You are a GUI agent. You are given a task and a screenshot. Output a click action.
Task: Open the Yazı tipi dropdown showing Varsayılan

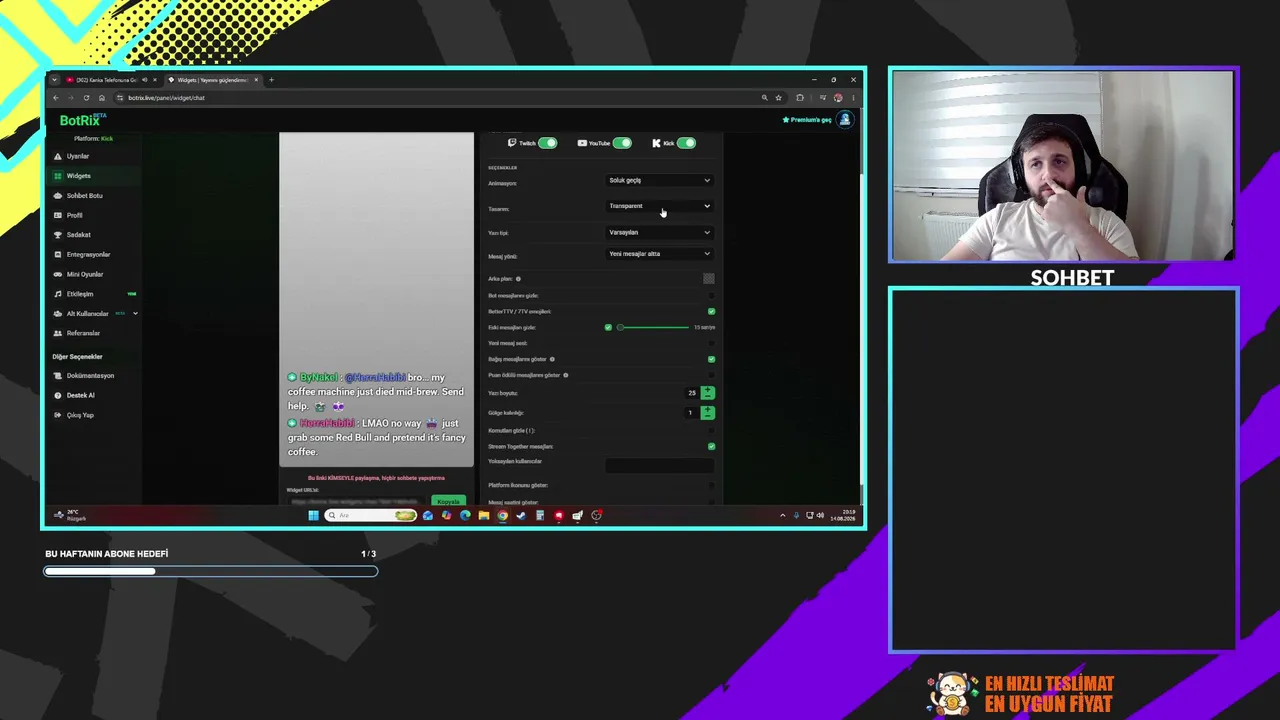click(x=660, y=233)
